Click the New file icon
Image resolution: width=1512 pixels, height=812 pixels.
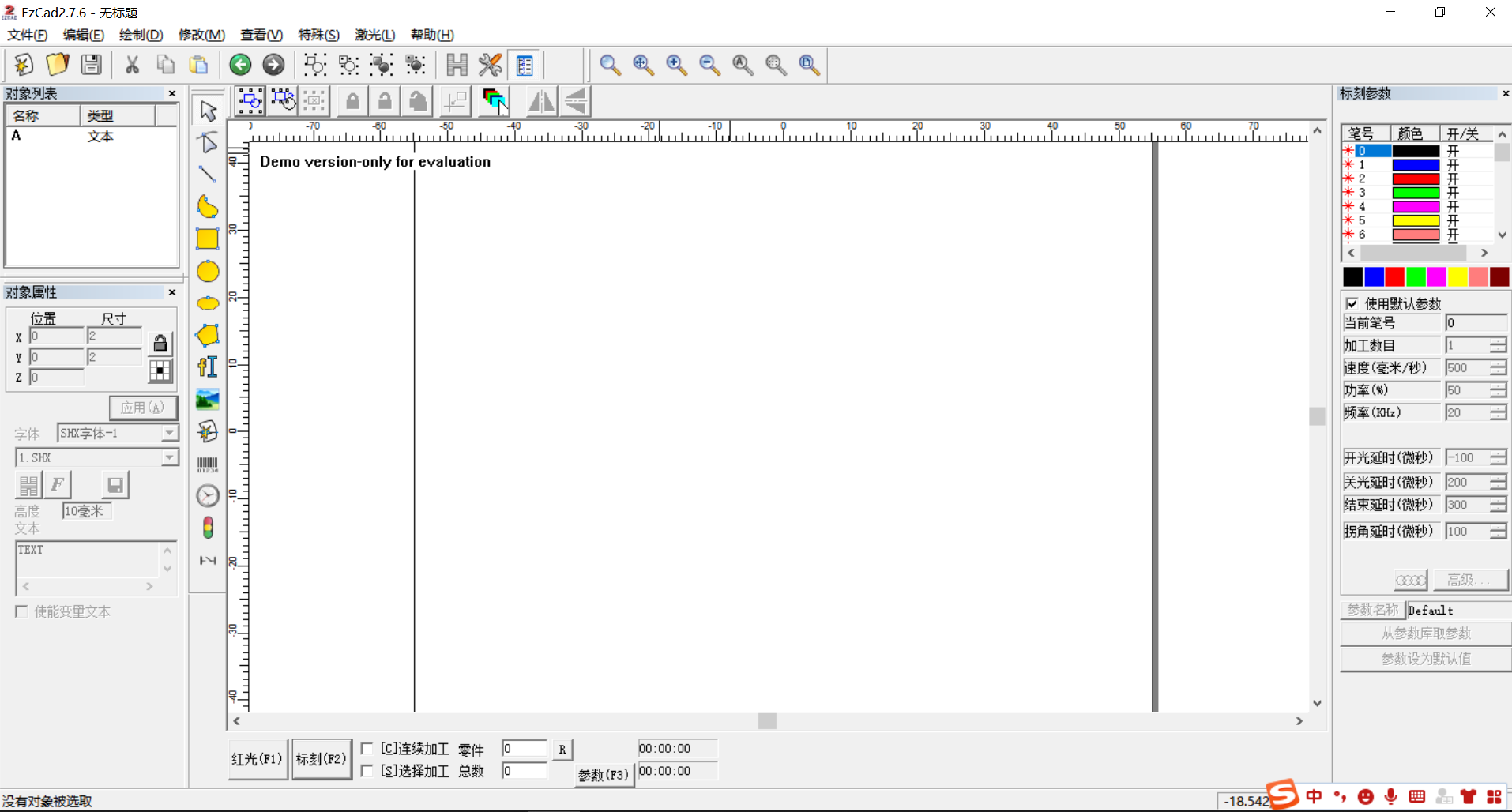coord(23,65)
